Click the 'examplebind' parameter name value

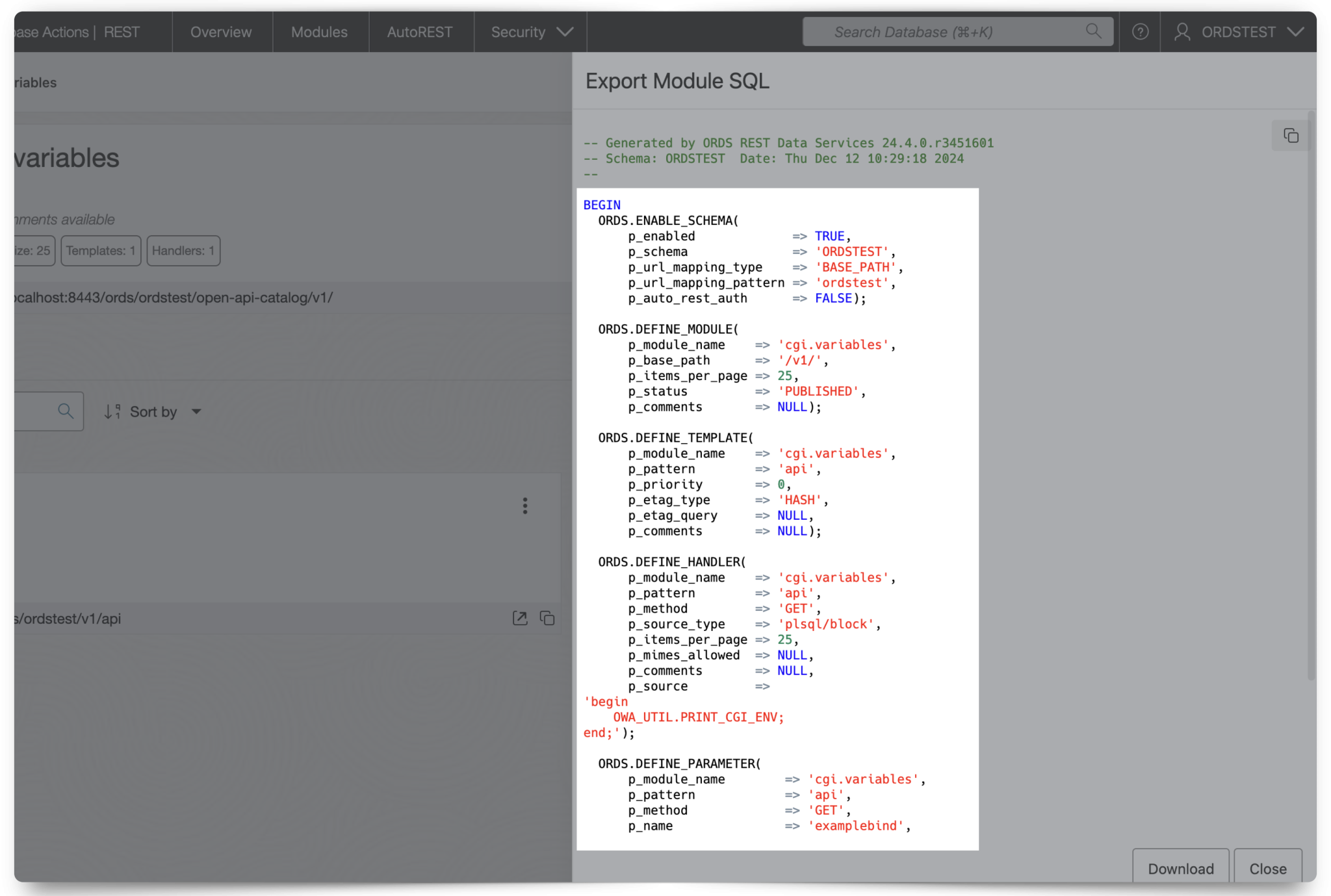pos(855,826)
